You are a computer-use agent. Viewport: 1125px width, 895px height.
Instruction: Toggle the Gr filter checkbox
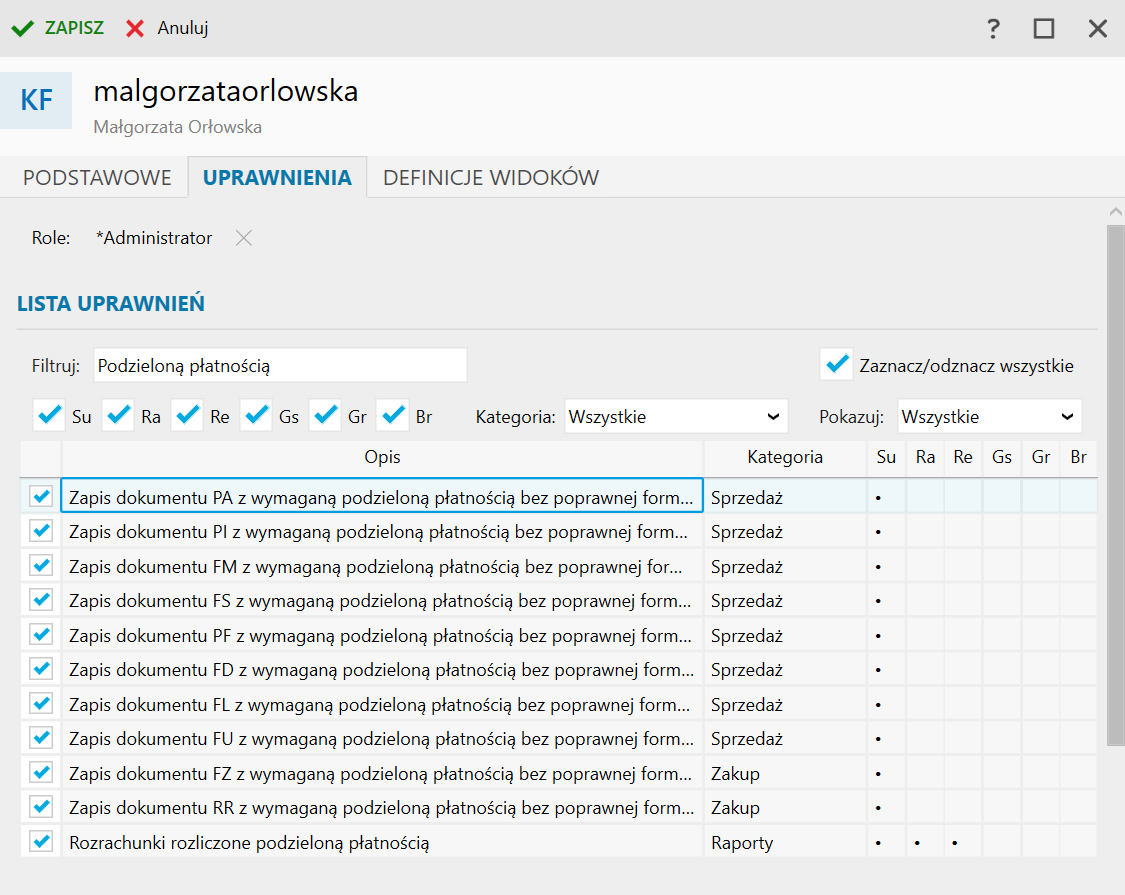325,416
